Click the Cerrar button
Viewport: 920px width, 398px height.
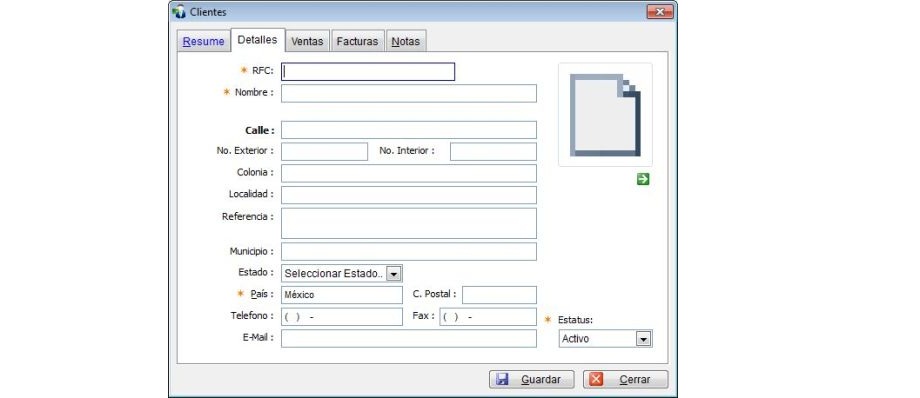click(625, 379)
